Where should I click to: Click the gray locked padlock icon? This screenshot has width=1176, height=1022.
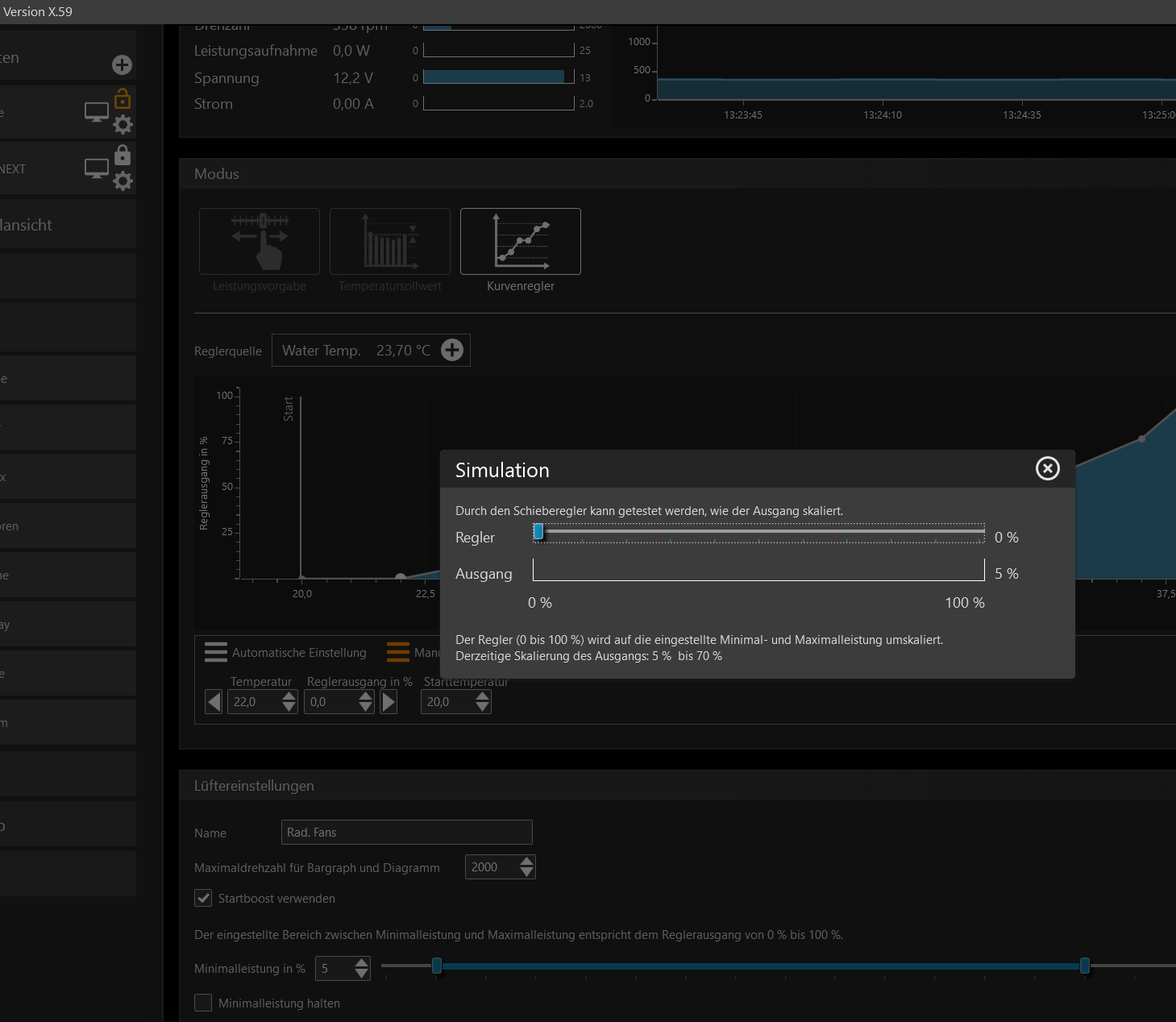(123, 154)
